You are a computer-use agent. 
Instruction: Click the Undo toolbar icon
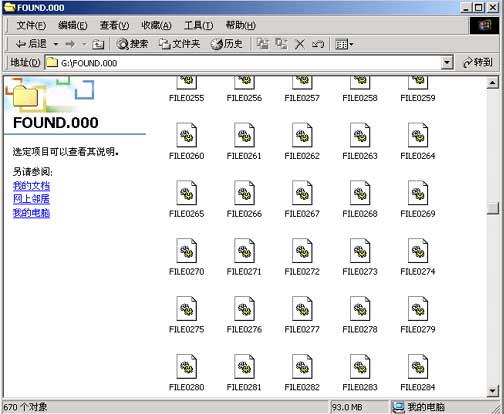[x=318, y=44]
